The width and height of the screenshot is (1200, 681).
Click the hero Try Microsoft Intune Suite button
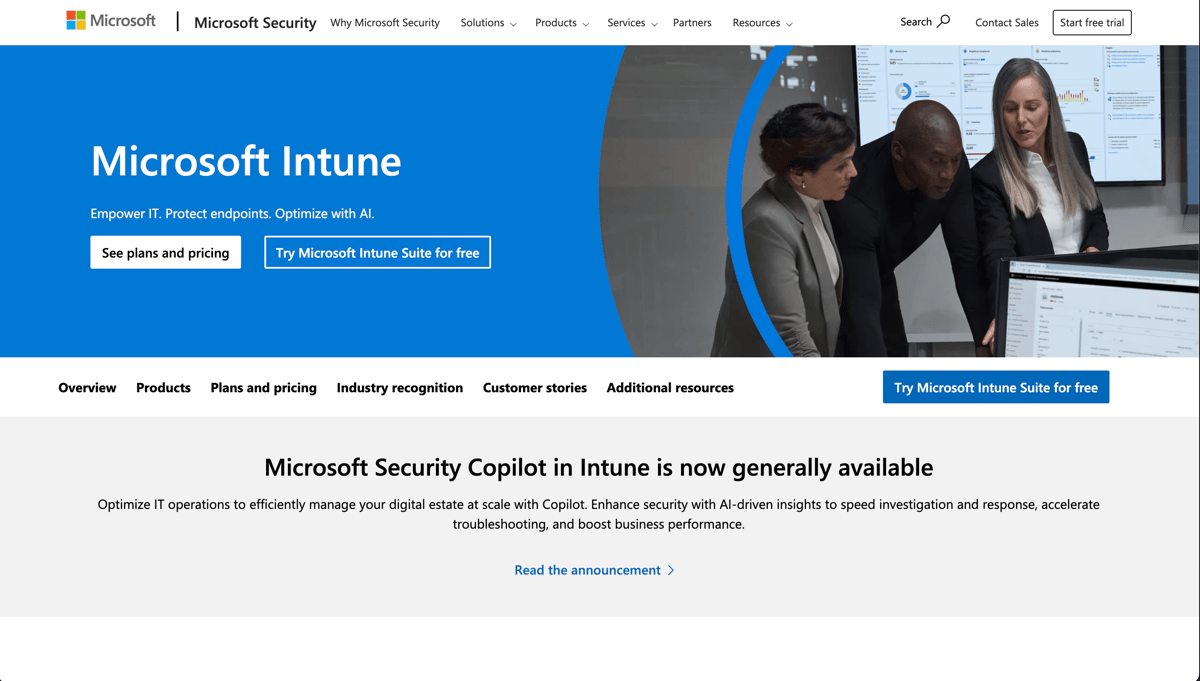pos(377,252)
